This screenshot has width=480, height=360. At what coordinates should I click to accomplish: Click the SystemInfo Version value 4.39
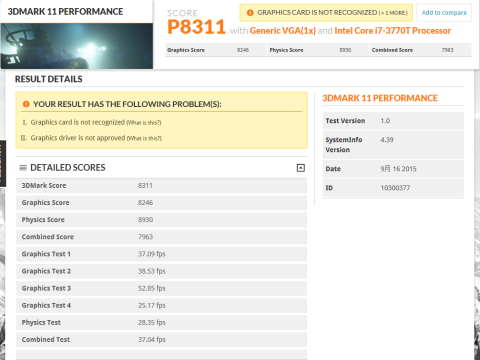pyautogui.click(x=387, y=140)
